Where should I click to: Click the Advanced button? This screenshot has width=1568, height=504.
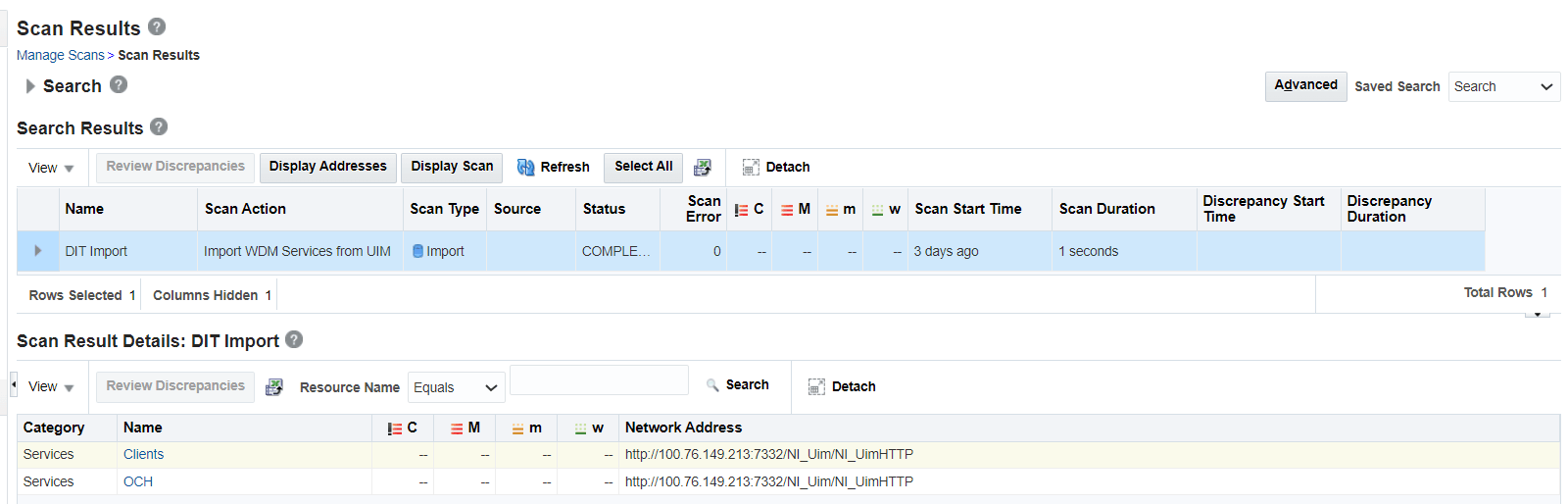(x=1305, y=86)
